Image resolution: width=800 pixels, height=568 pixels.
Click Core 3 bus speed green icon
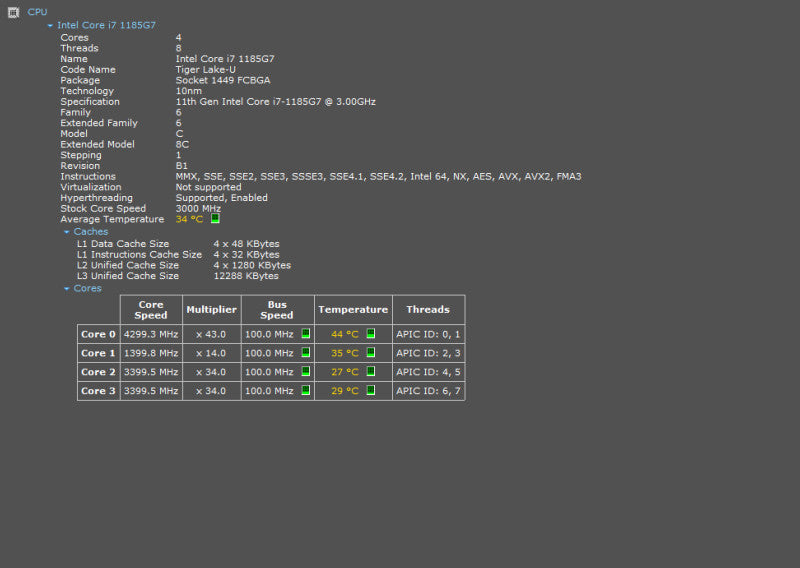coord(306,390)
